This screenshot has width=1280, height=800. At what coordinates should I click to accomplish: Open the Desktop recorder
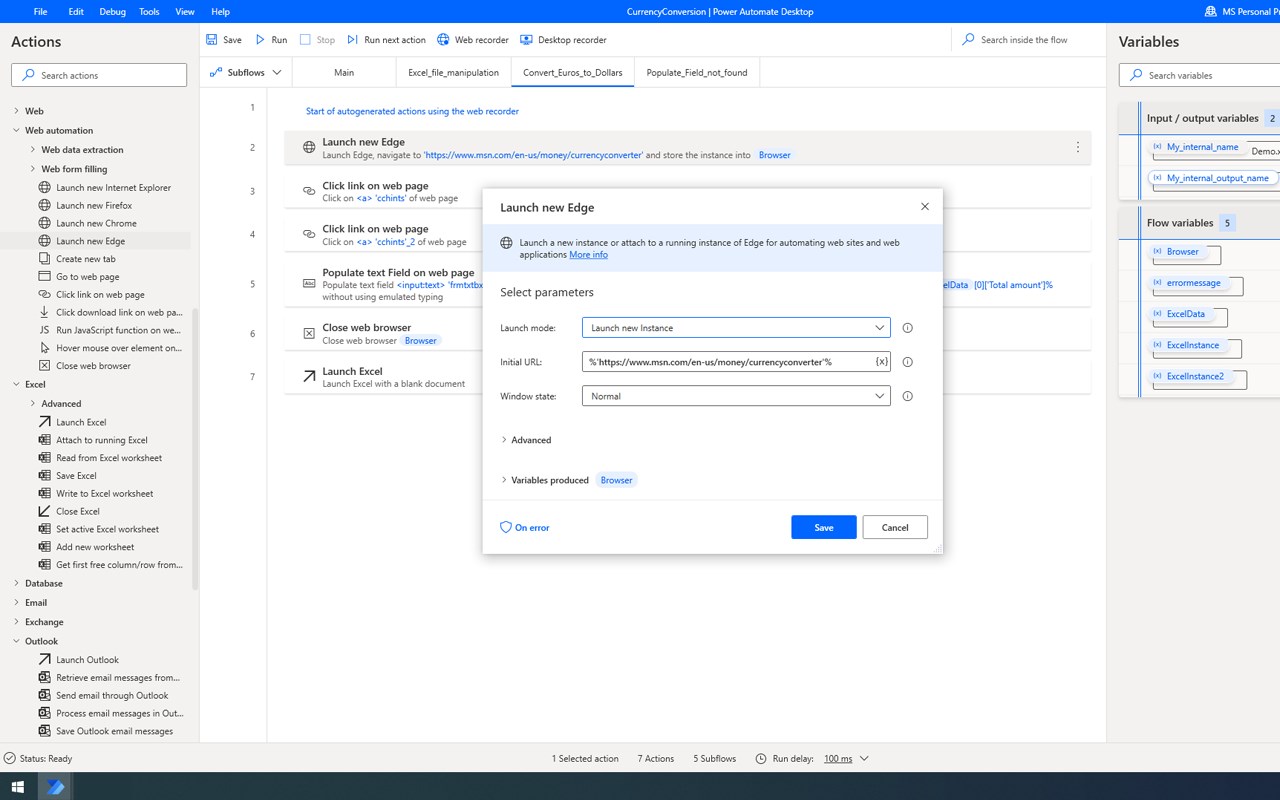coord(563,40)
